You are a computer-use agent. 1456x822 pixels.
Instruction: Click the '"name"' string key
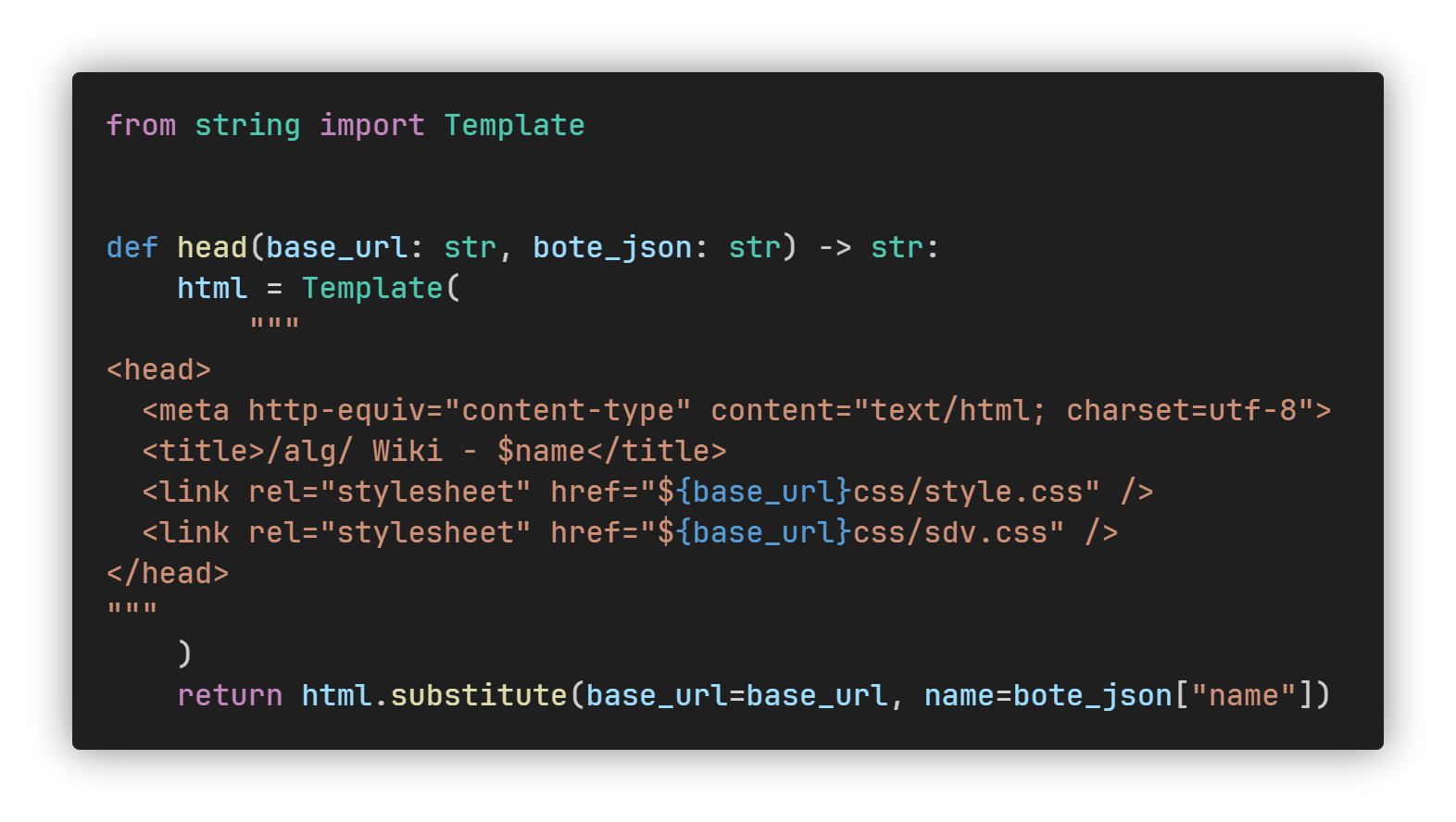[1243, 695]
